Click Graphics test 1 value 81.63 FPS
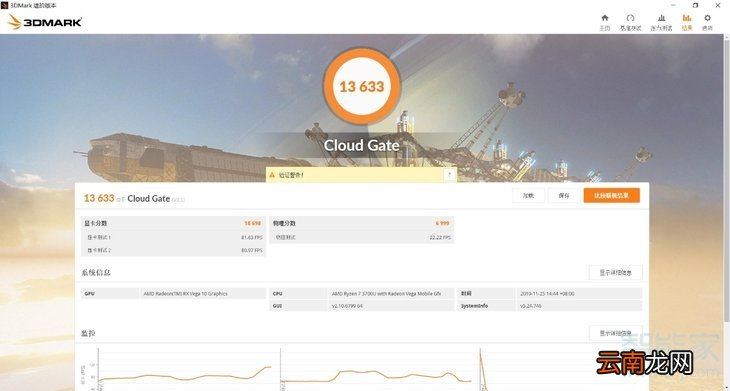The width and height of the screenshot is (730, 391). click(x=251, y=237)
